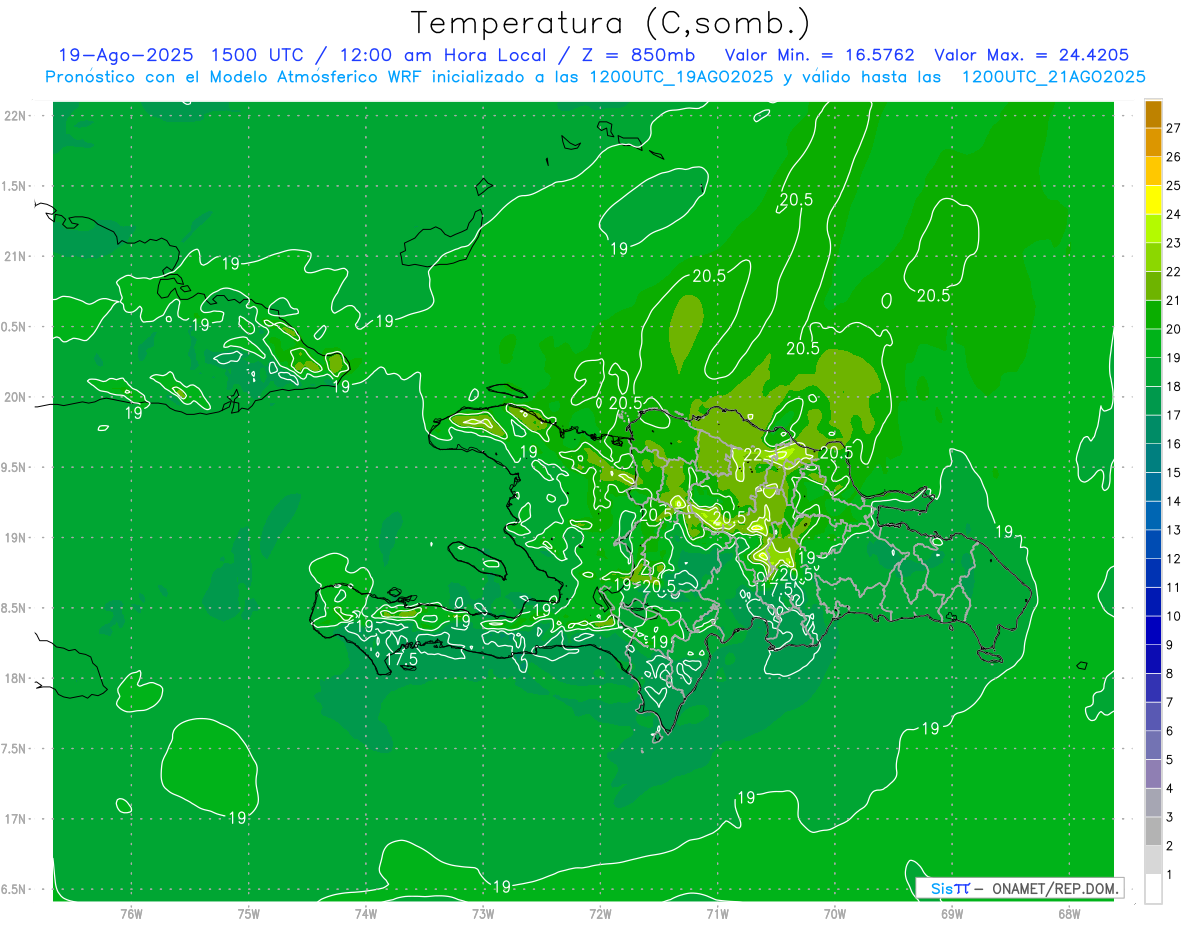Pick the light gray segment between 1 and 2
This screenshot has height=927, width=1200.
[1153, 860]
